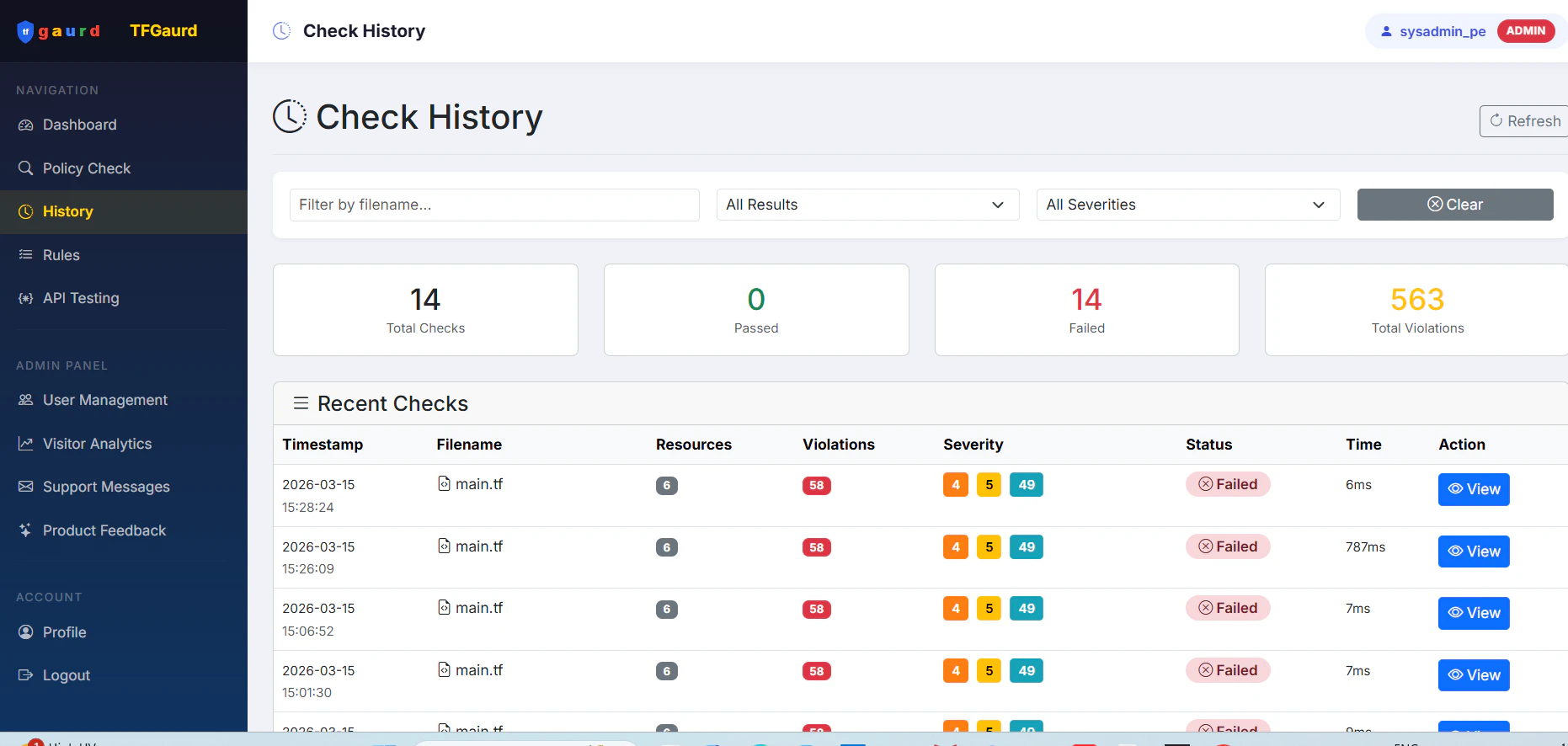Click the TFGaurd shield logo icon
1568x746 pixels.
(25, 32)
